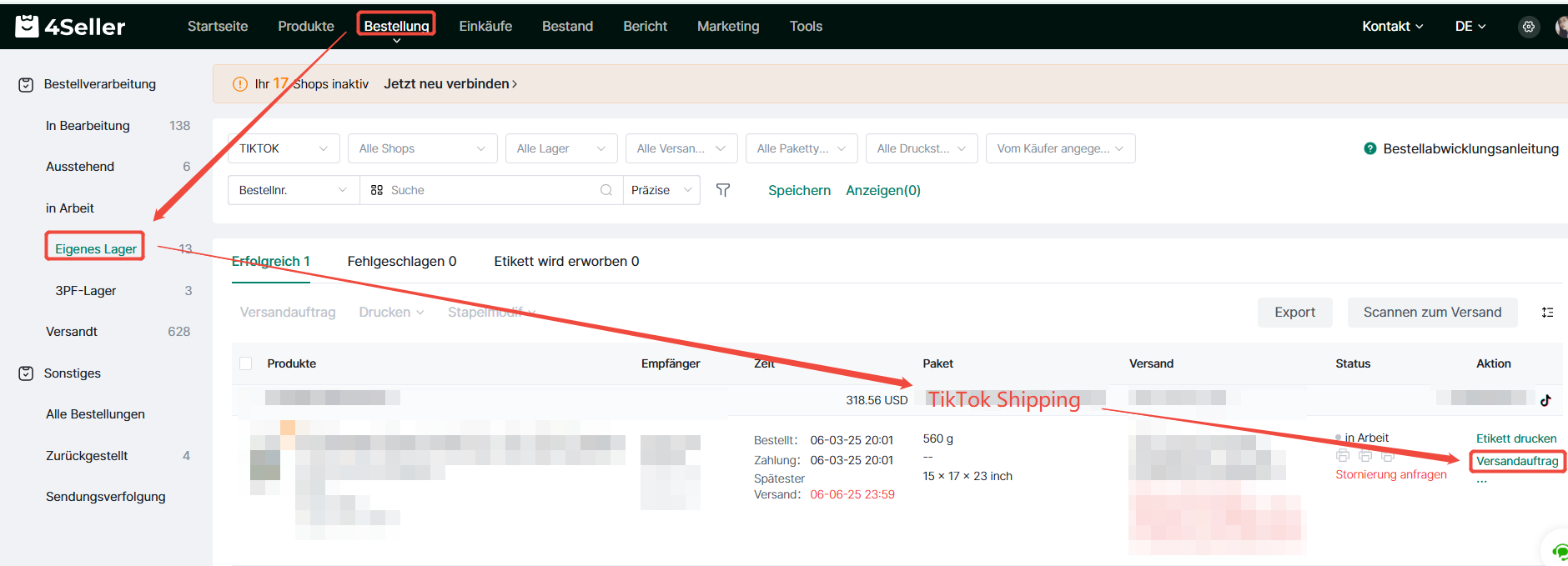Screen dimensions: 1568x566
Task: Open the TIKTOK platform dropdown
Action: click(x=284, y=148)
